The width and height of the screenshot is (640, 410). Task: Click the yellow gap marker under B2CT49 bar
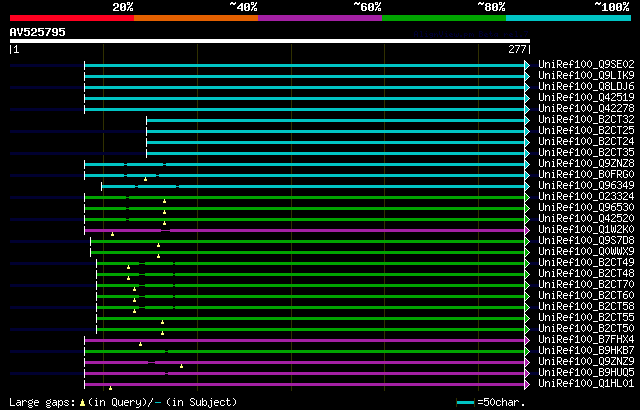coord(128,267)
